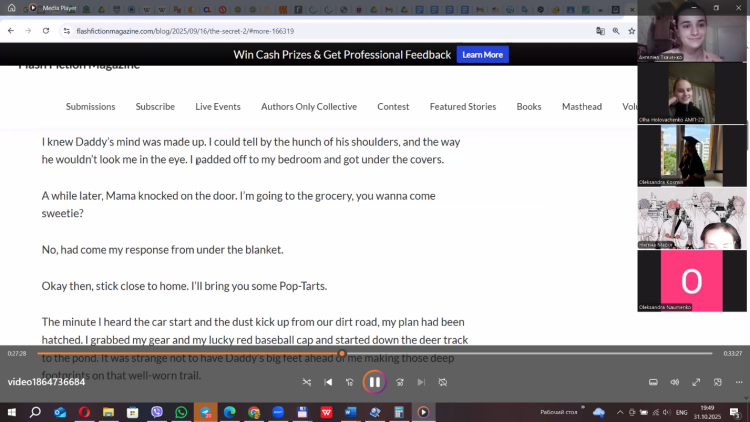Open Media Player more options menu

pos(739,382)
